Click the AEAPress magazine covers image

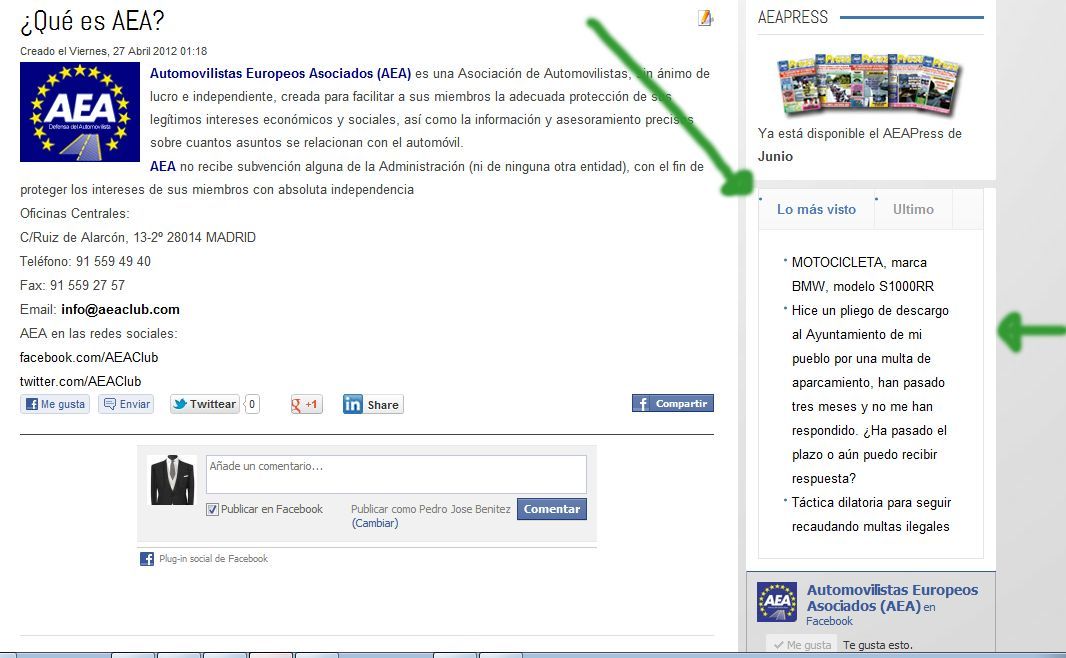click(x=869, y=84)
